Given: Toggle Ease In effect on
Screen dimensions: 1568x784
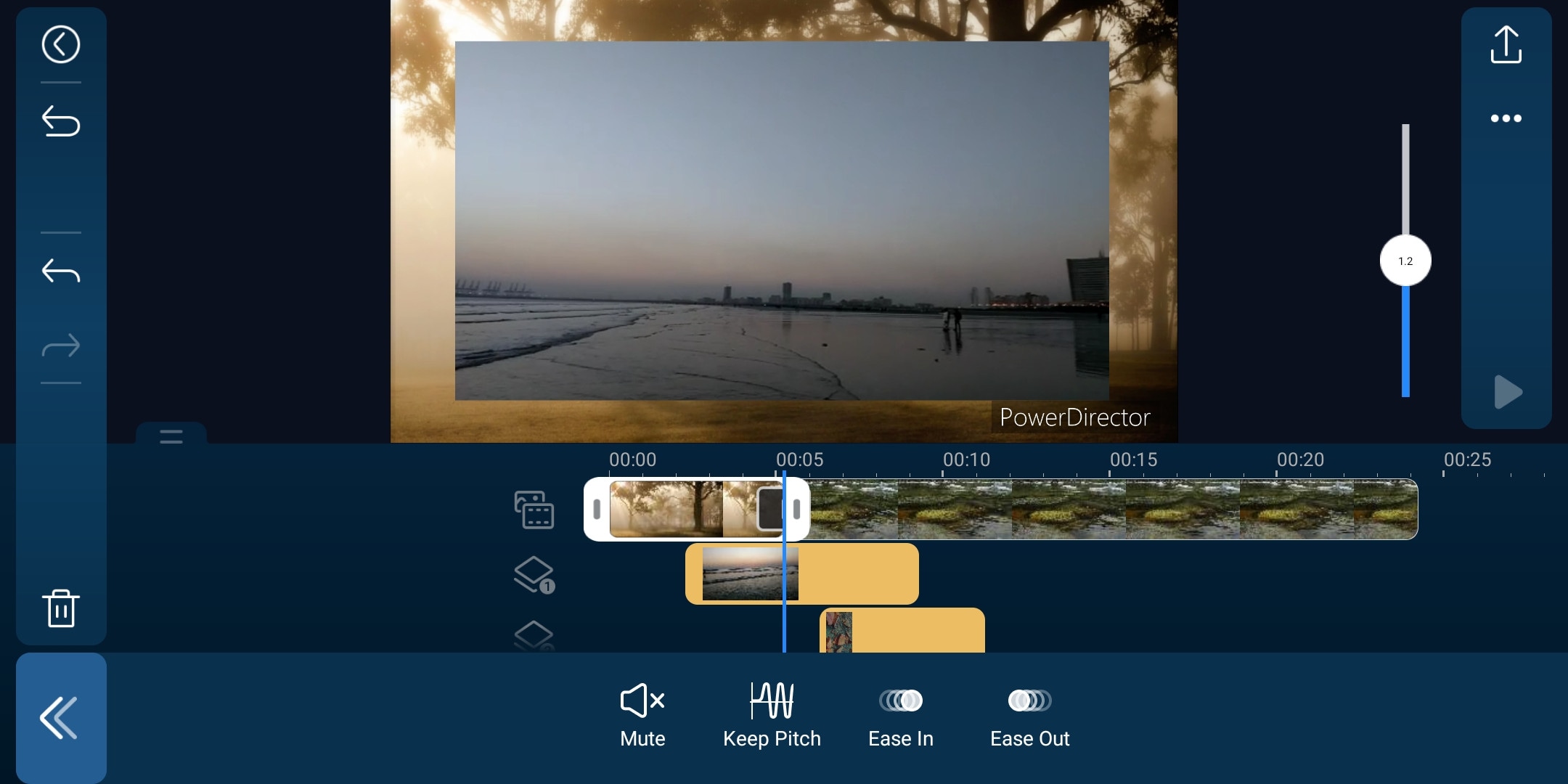Looking at the screenshot, I should click(900, 698).
